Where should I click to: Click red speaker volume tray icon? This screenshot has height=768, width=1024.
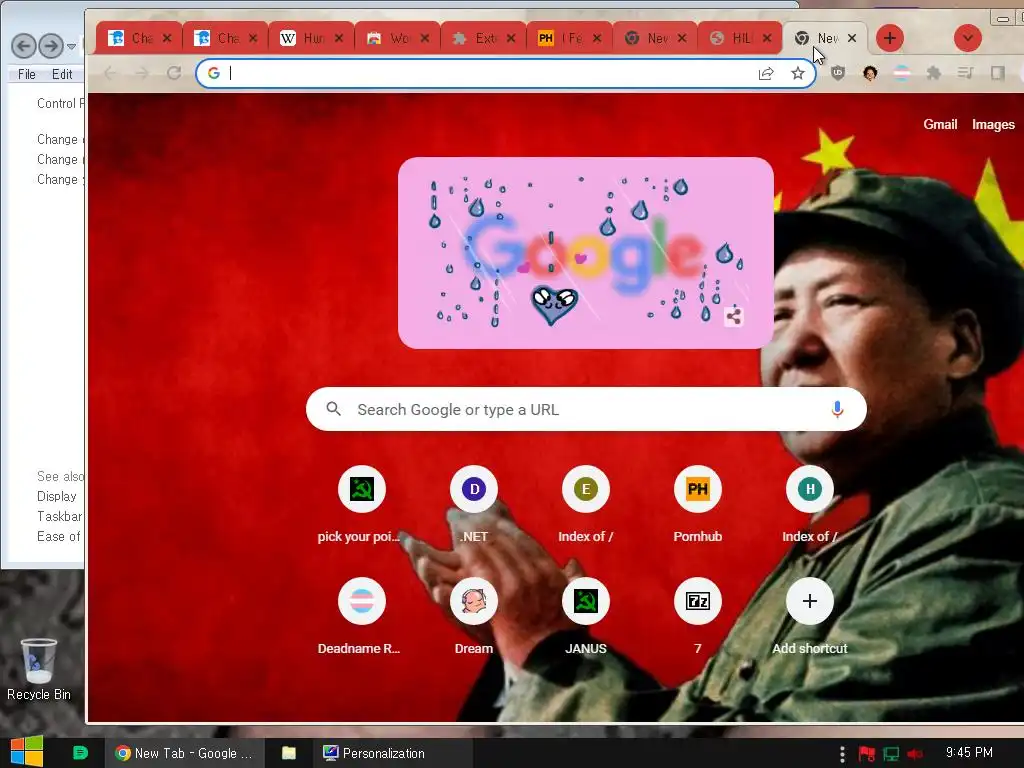[x=915, y=754]
